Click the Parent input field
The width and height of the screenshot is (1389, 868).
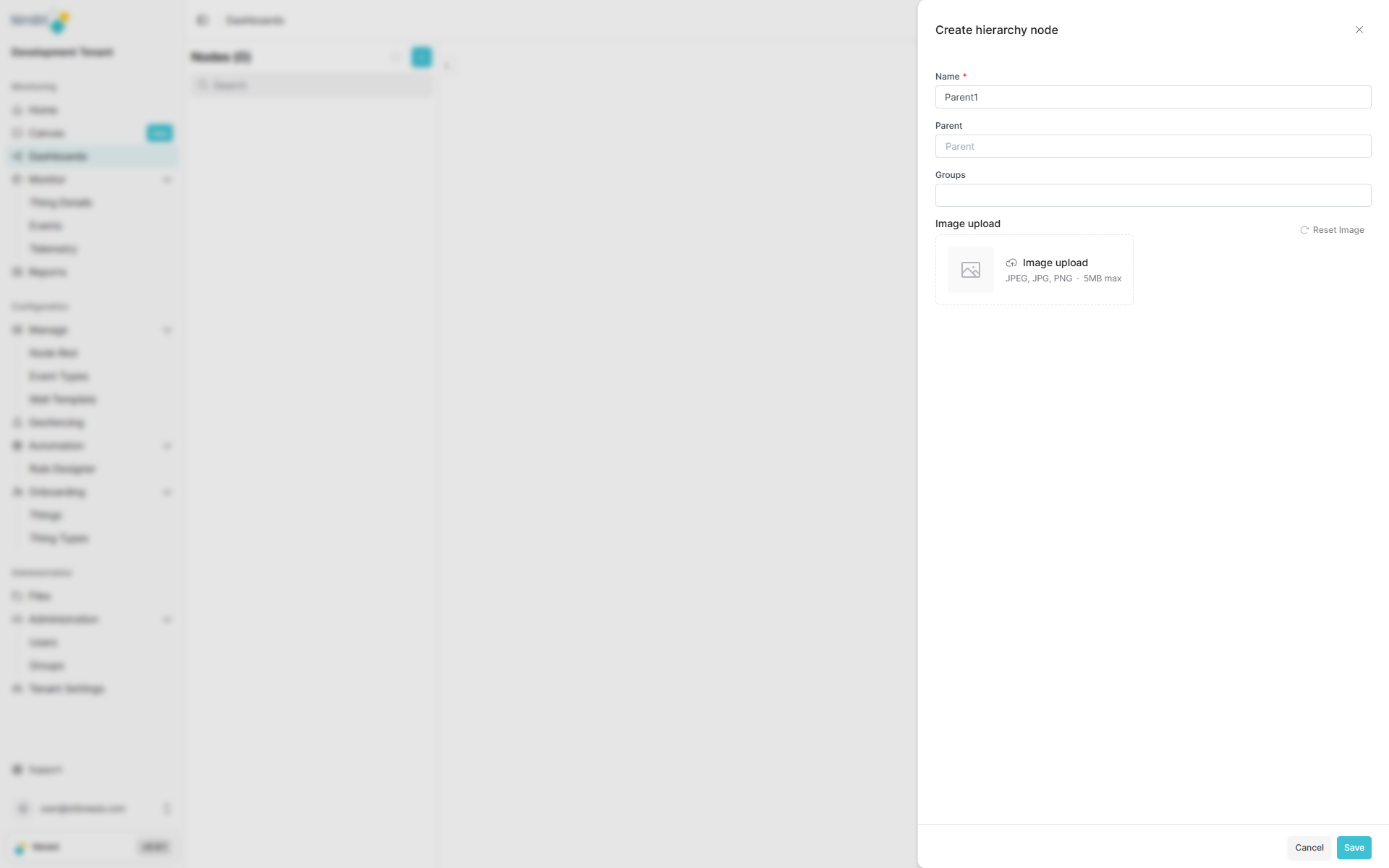[1152, 146]
